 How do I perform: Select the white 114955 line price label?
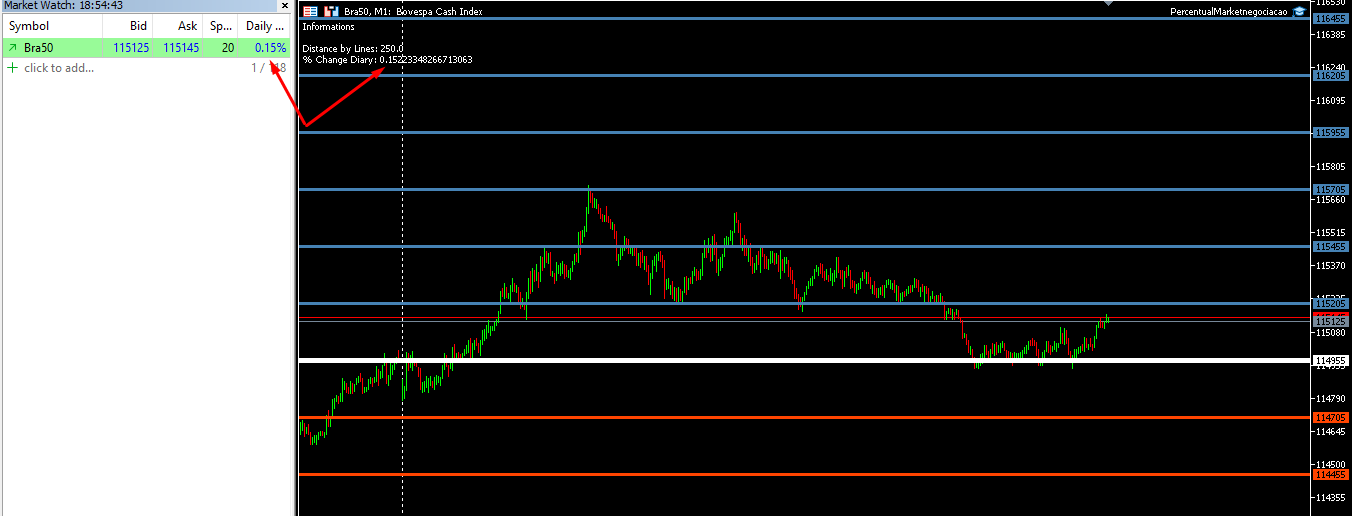click(1331, 360)
